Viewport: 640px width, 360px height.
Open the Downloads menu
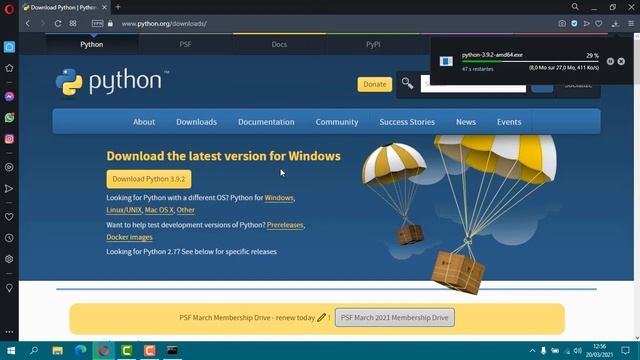196,122
